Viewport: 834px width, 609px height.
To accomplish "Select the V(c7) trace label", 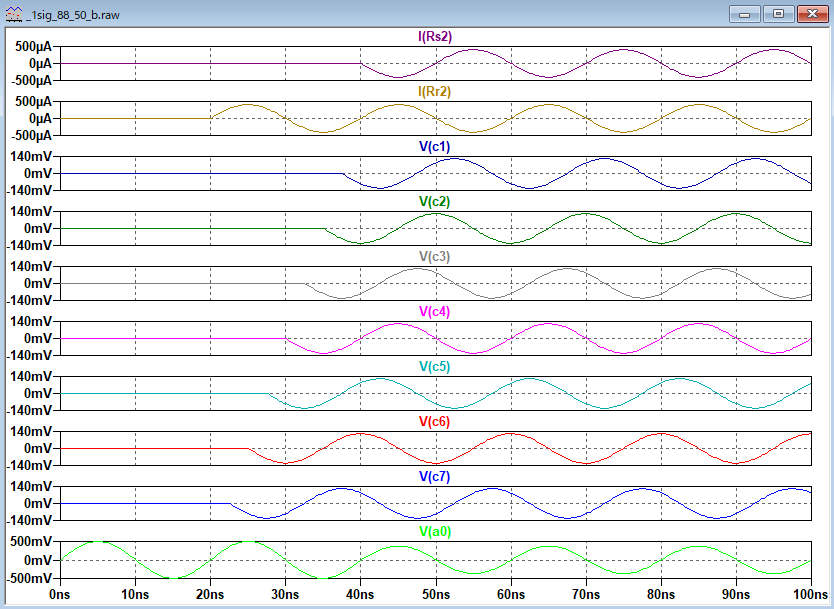I will tap(434, 476).
